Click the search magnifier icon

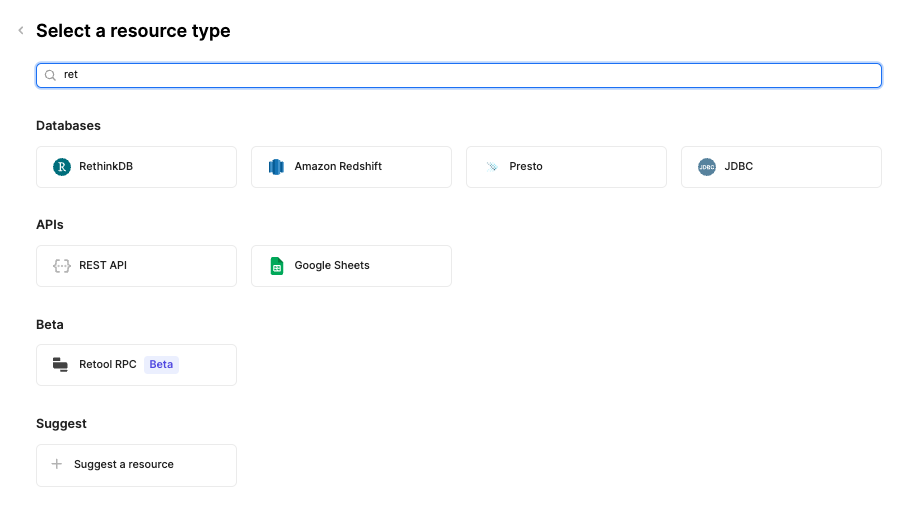[x=50, y=75]
